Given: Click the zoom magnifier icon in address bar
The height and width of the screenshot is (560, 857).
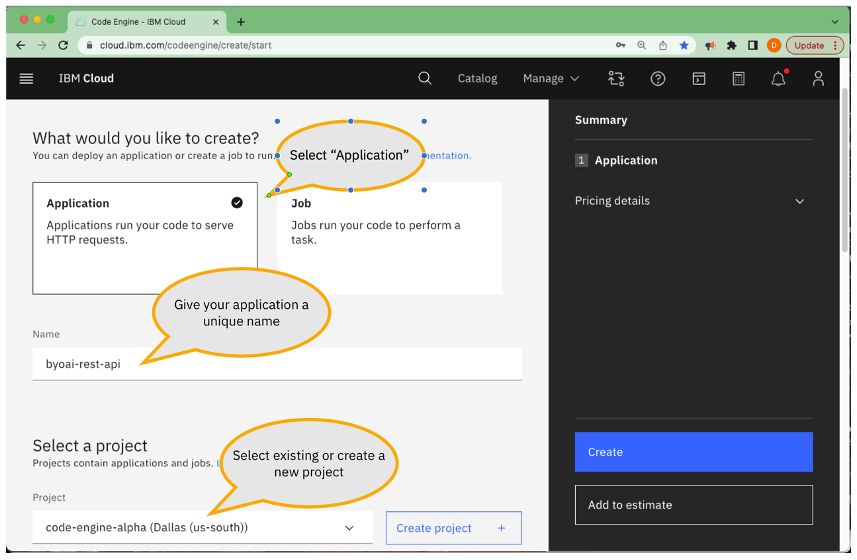Looking at the screenshot, I should point(642,45).
